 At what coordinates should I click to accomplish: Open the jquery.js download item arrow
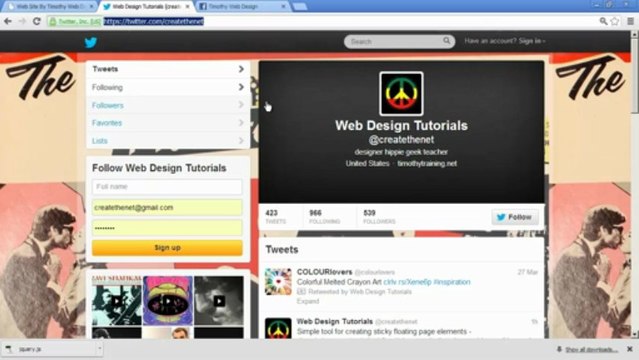pos(99,349)
